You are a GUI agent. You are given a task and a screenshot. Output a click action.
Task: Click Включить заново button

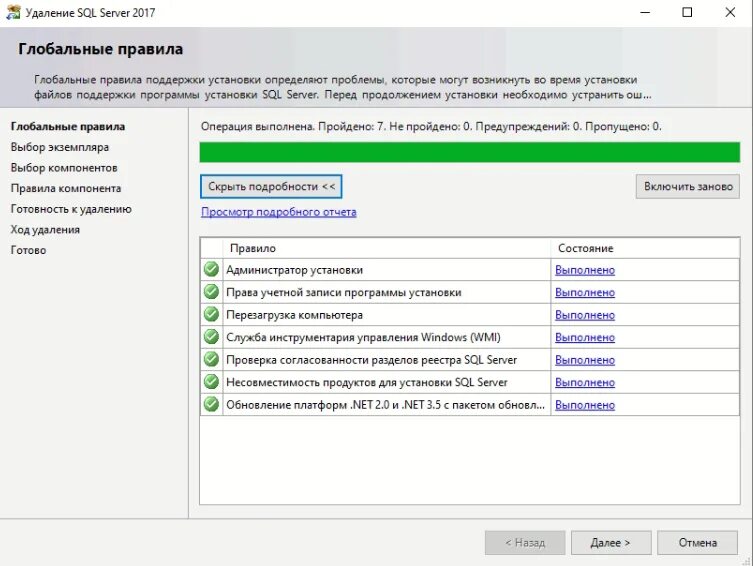(x=688, y=186)
